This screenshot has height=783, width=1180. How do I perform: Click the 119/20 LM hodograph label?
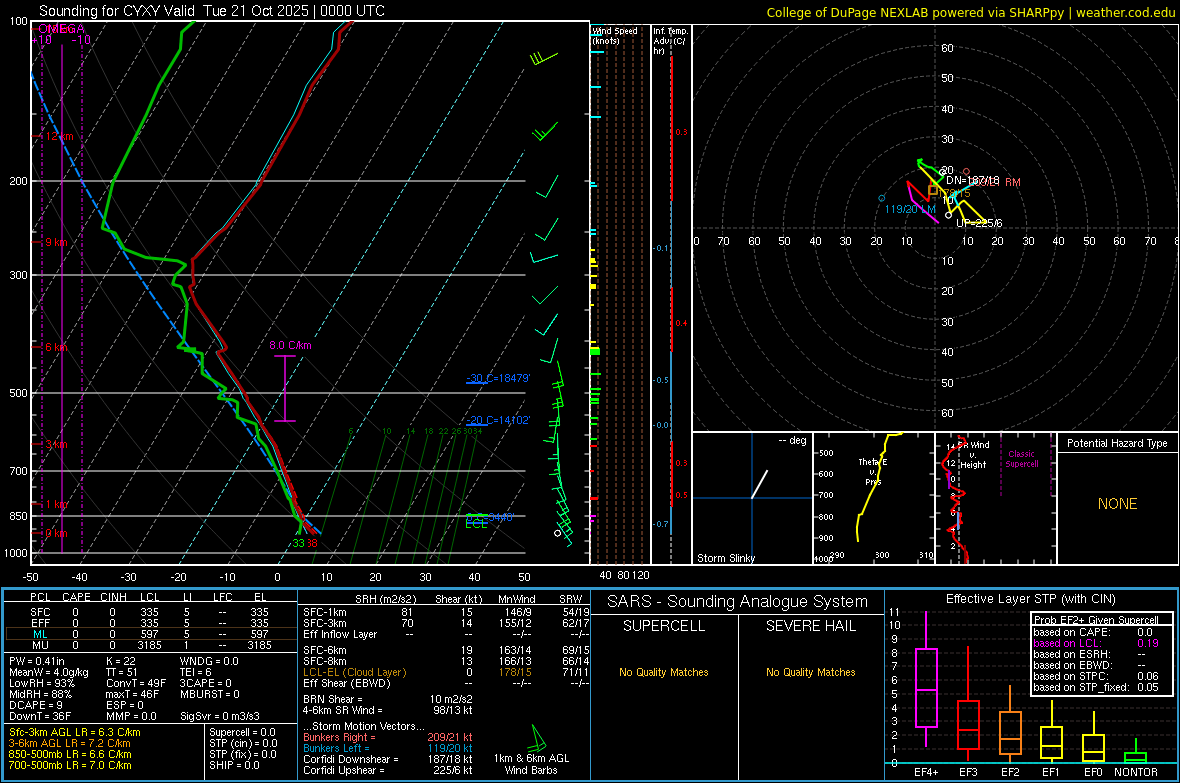pos(910,209)
